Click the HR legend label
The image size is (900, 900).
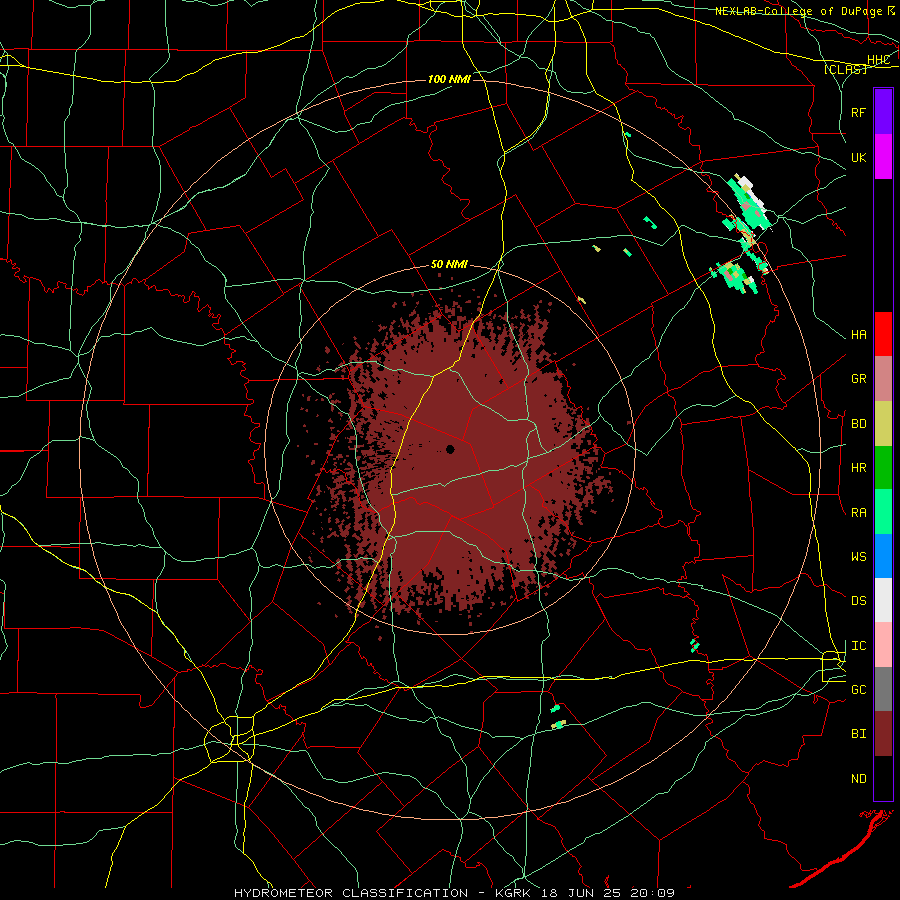pos(858,468)
